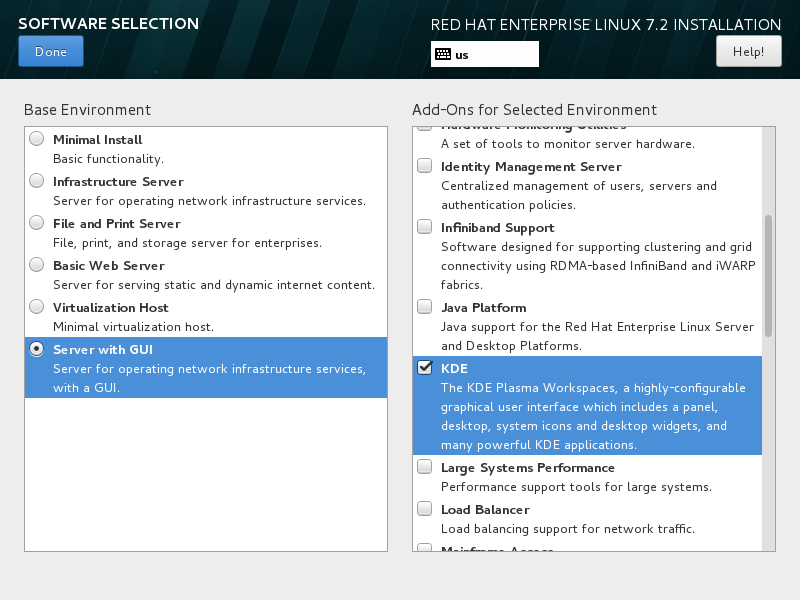800x600 pixels.
Task: Click the Done button
Action: coord(51,52)
